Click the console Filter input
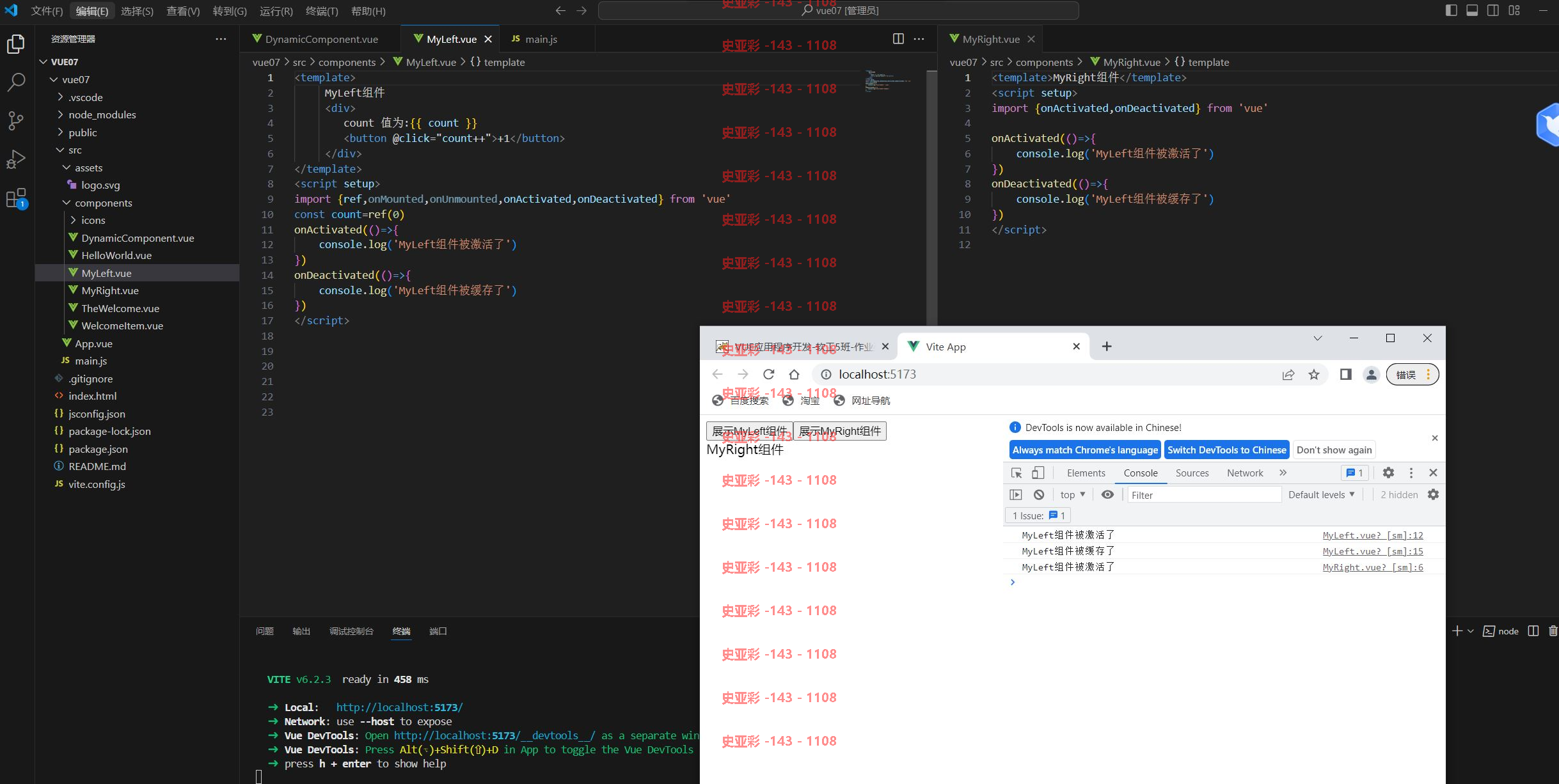Screen dimensions: 1559x784 click(1204, 494)
